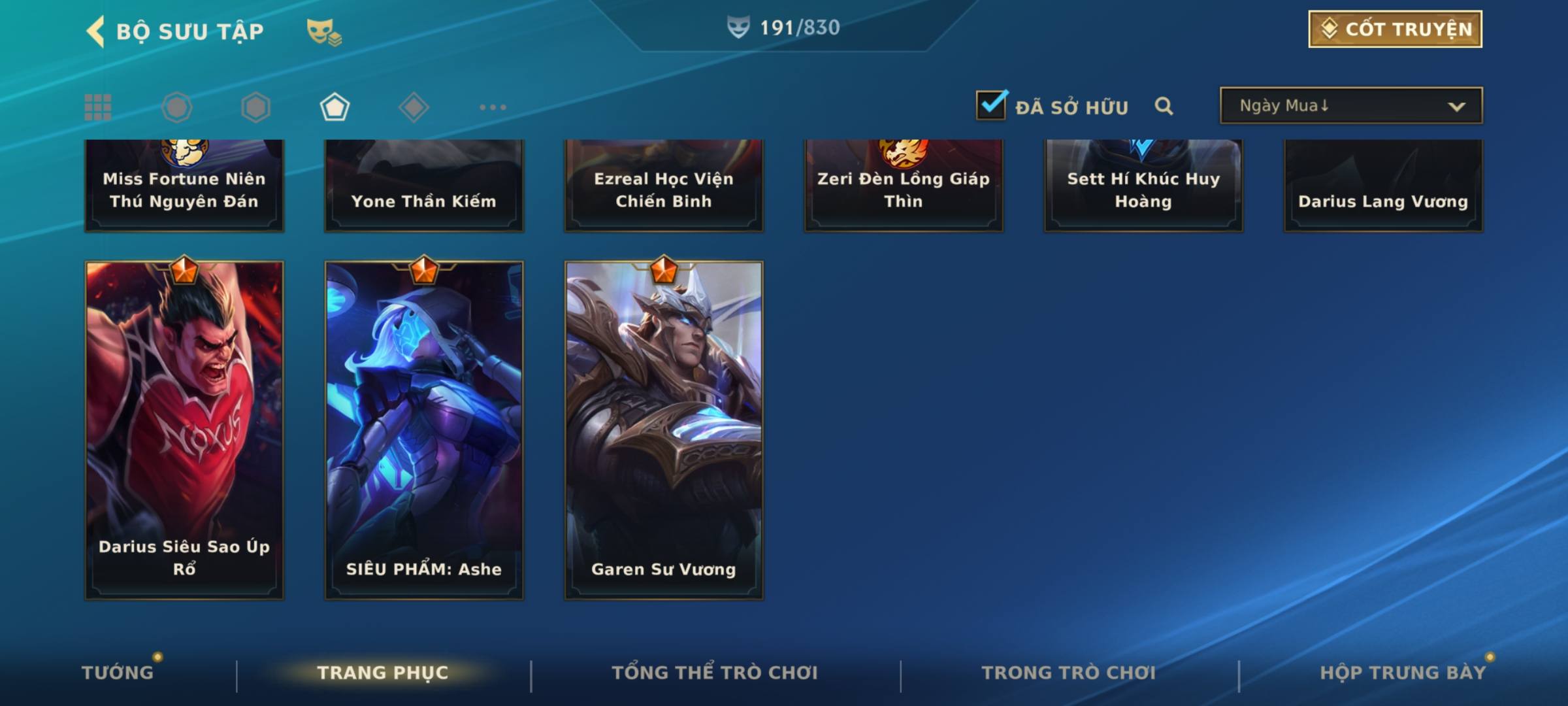The width and height of the screenshot is (1568, 706).
Task: Select the Darius Siêu Sao Úp Rổ skin
Action: [184, 430]
